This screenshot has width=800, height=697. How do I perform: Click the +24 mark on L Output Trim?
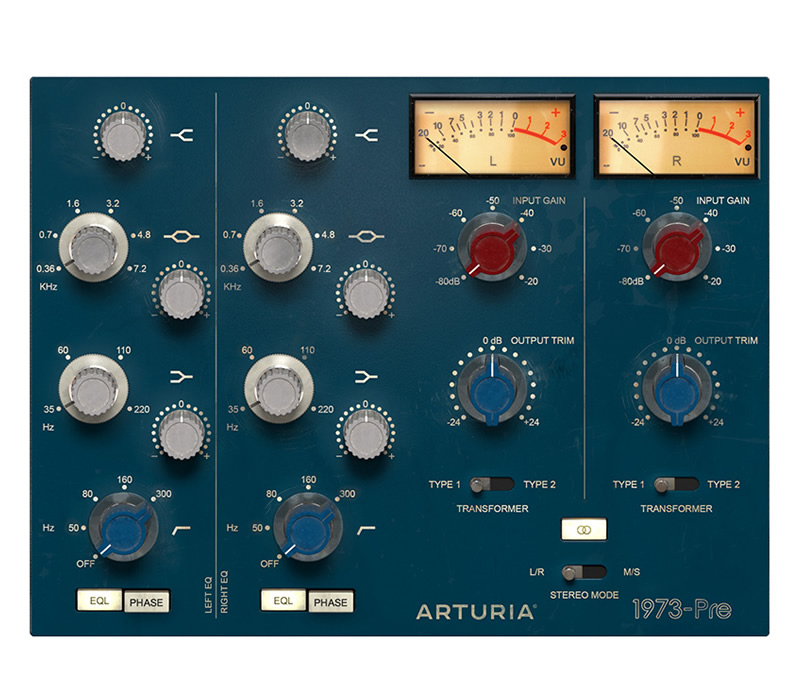click(531, 422)
